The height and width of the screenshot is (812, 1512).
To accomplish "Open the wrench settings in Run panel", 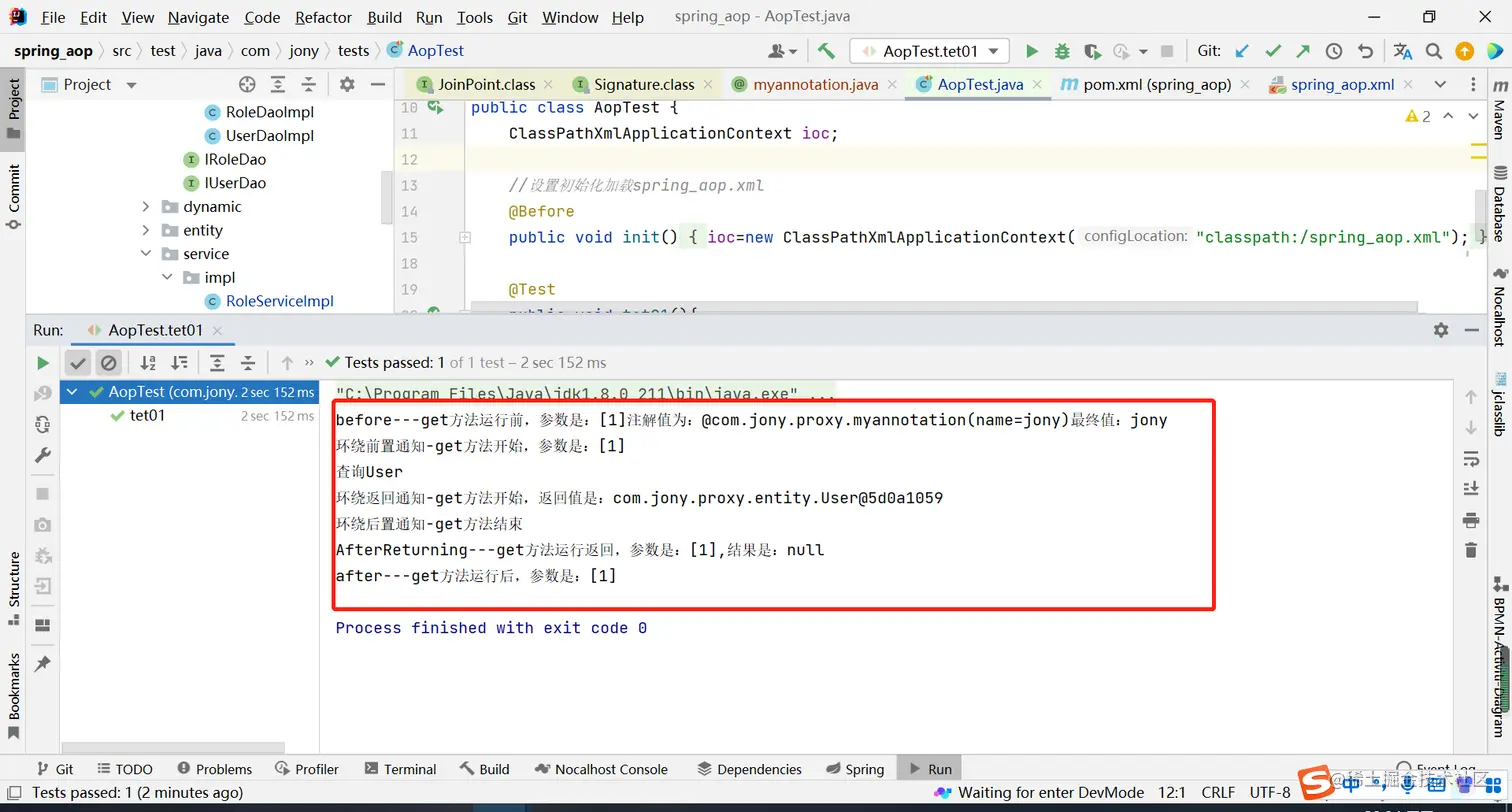I will click(x=43, y=456).
